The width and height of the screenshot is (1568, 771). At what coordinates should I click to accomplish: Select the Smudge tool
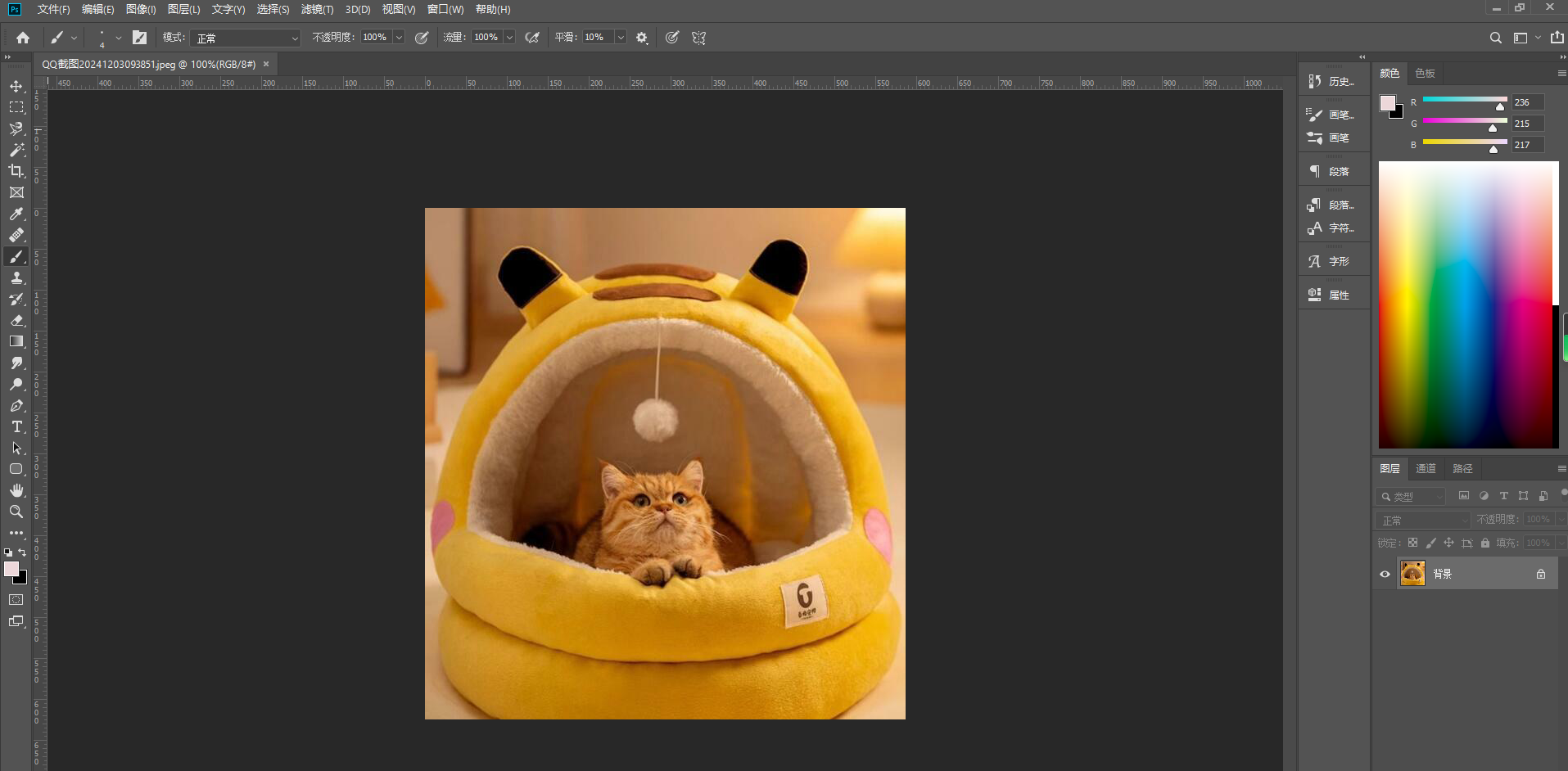(x=16, y=363)
